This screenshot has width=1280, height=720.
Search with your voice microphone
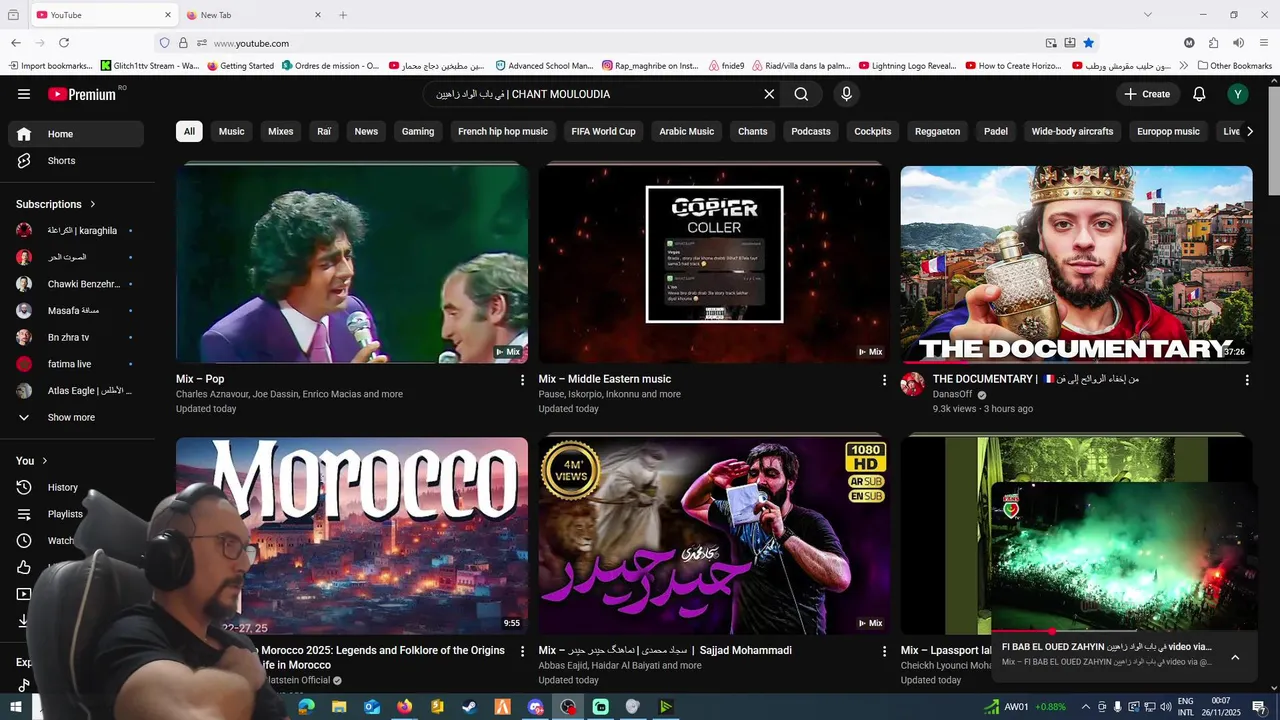tap(846, 94)
